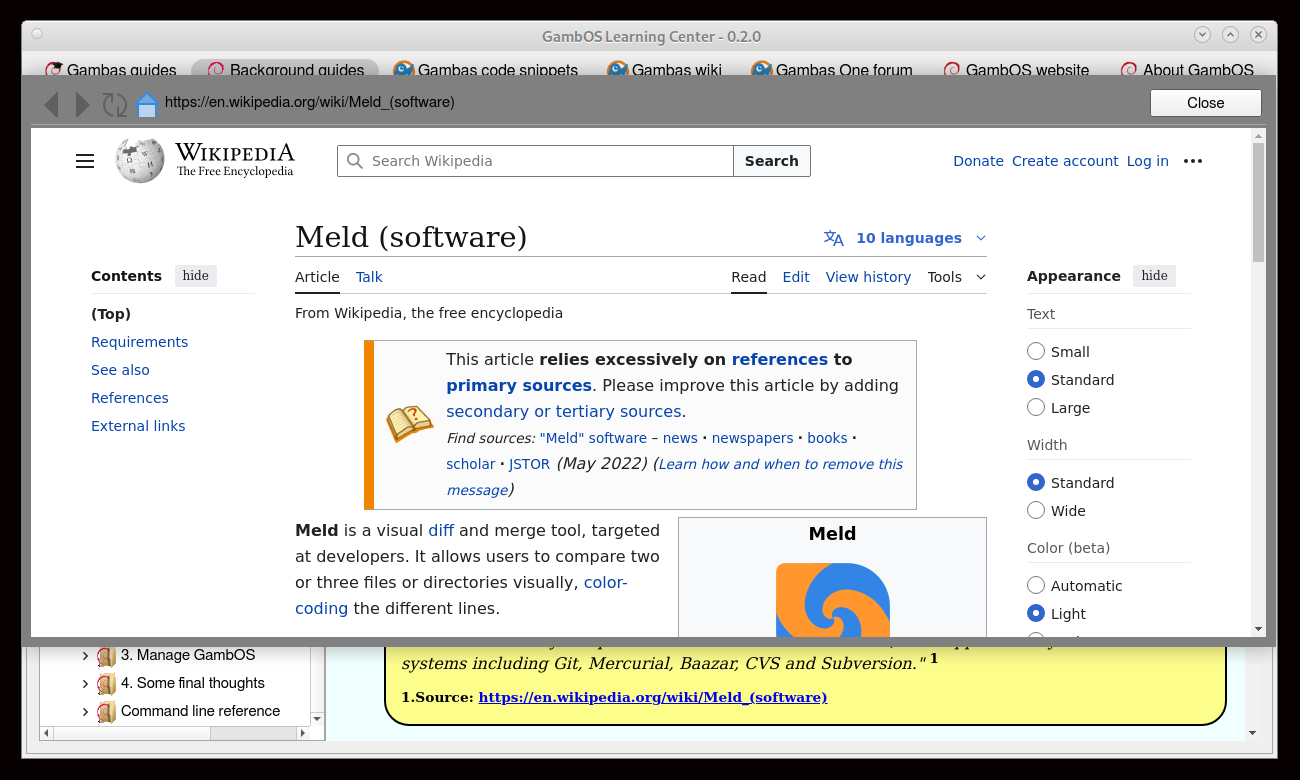Screen dimensions: 1300x780
Task: Open the Talk tab of article
Action: click(369, 277)
